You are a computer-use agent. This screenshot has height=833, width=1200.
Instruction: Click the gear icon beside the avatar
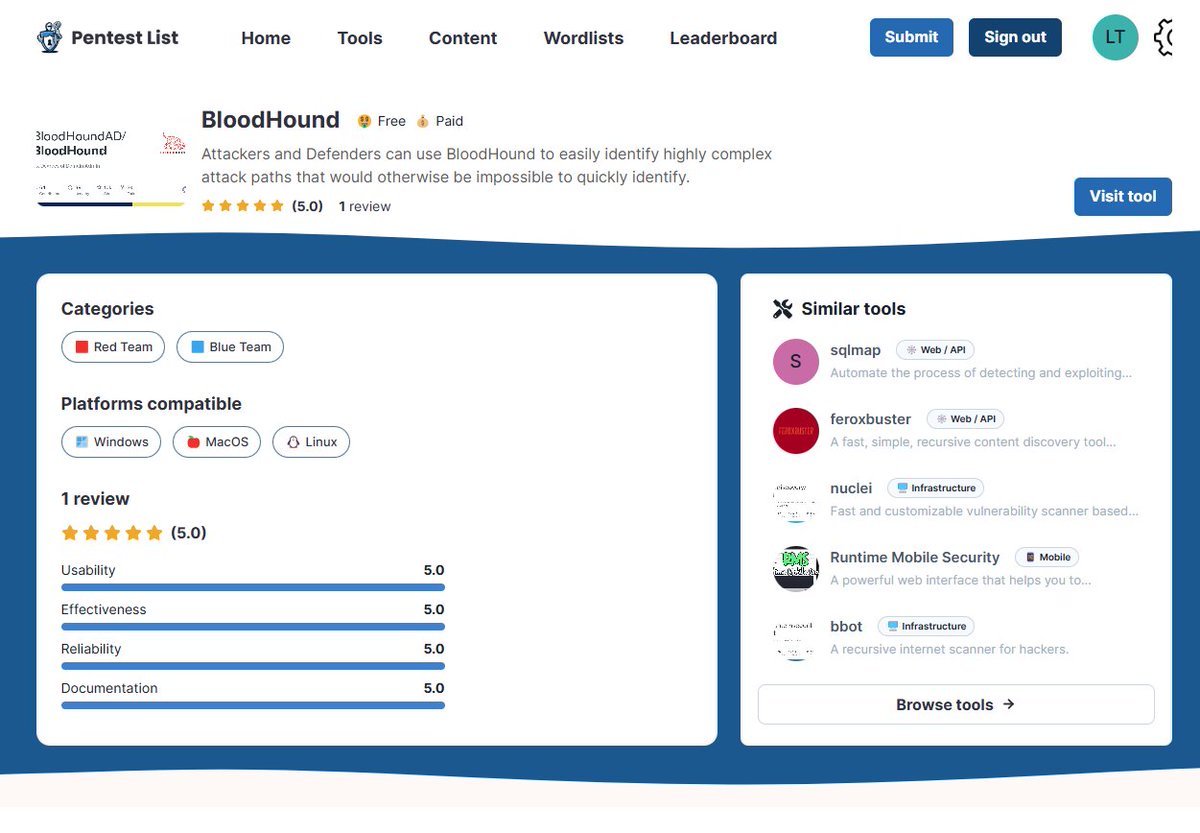[x=1163, y=38]
